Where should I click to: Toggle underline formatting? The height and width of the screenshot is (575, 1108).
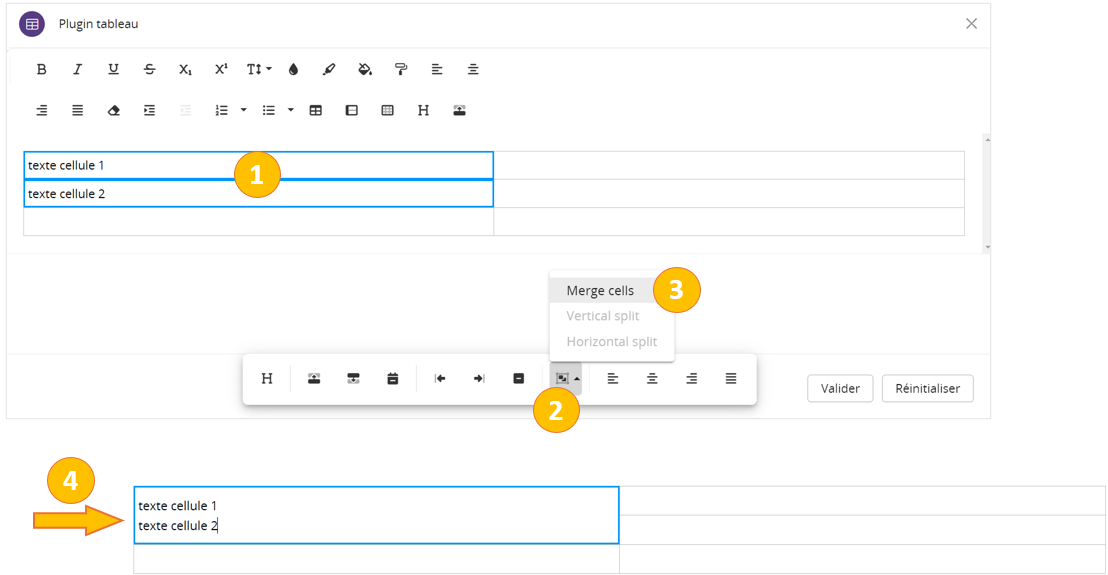[x=113, y=69]
